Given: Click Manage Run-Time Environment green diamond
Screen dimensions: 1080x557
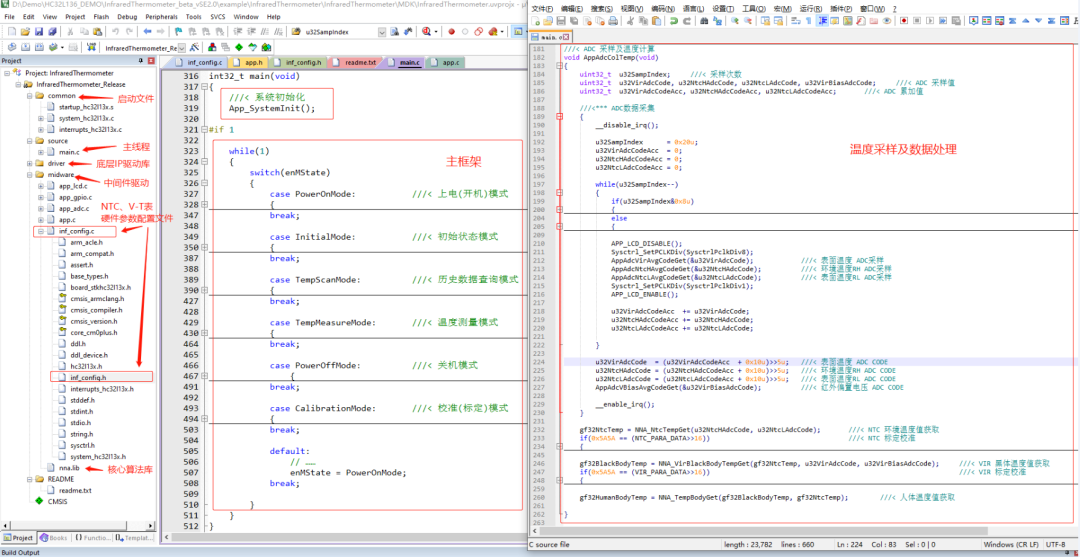Looking at the screenshot, I should 239,48.
